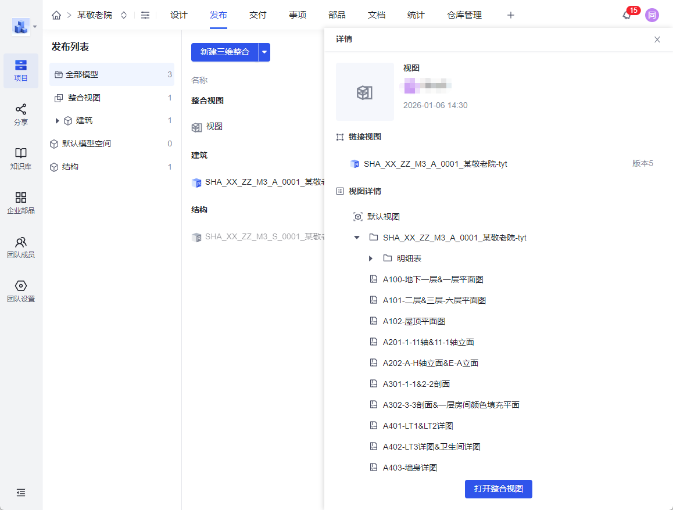
Task: Click the add new tab plus icon
Action: pyautogui.click(x=511, y=15)
